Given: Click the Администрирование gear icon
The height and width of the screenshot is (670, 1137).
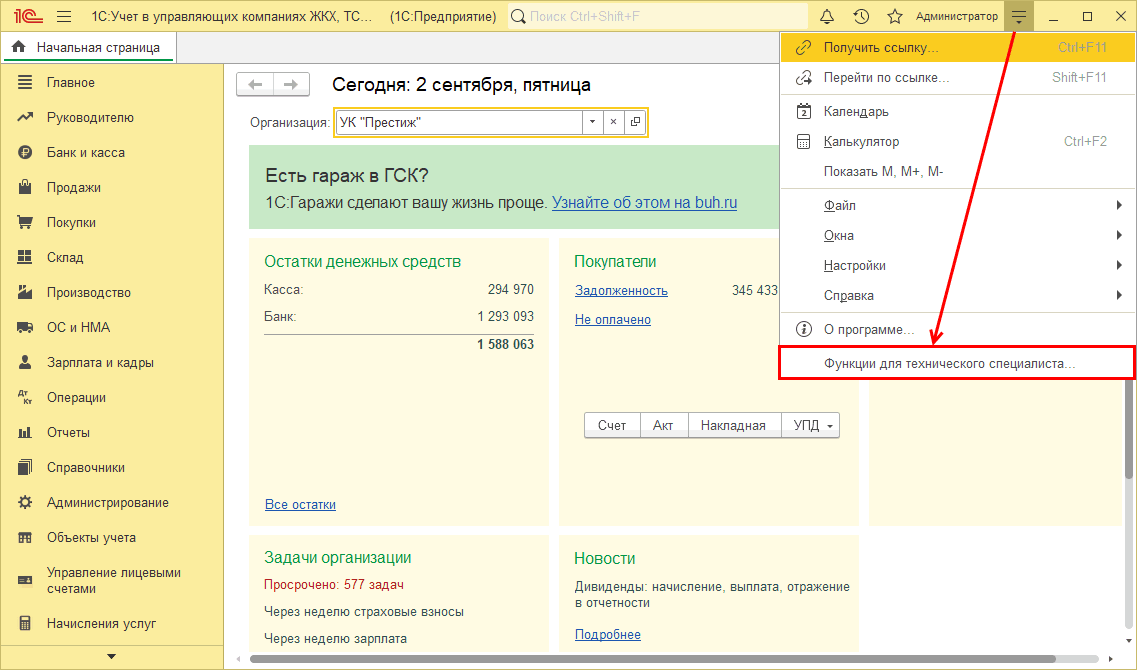Looking at the screenshot, I should (x=25, y=502).
